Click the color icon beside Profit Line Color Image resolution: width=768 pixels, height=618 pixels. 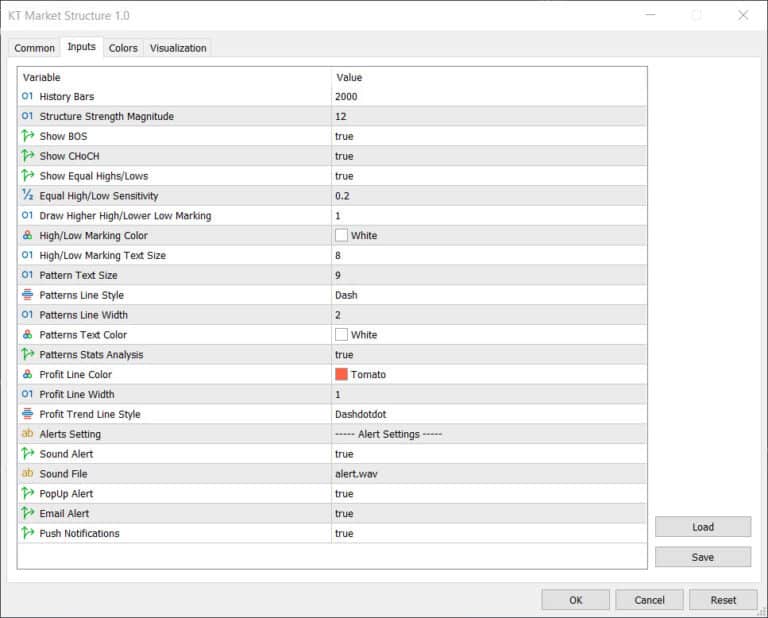click(x=27, y=374)
